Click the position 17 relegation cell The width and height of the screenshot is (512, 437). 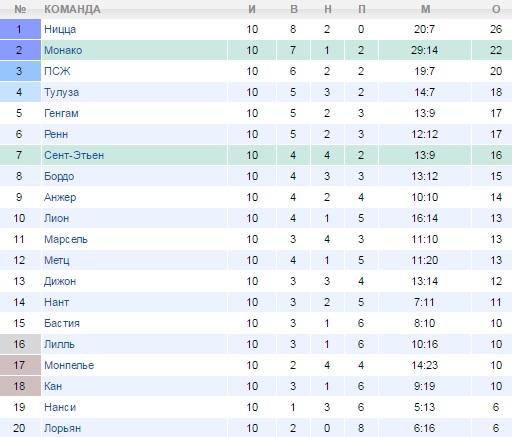[x=20, y=365]
